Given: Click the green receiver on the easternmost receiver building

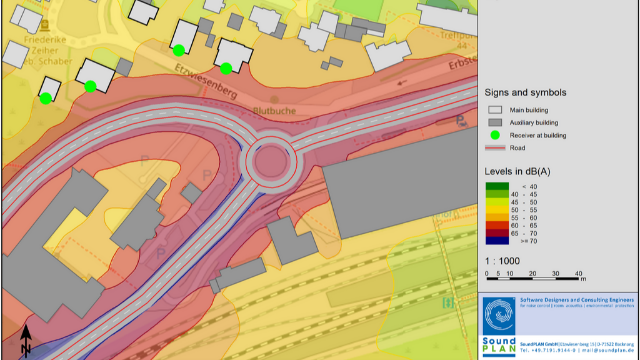Looking at the screenshot, I should coord(226,69).
